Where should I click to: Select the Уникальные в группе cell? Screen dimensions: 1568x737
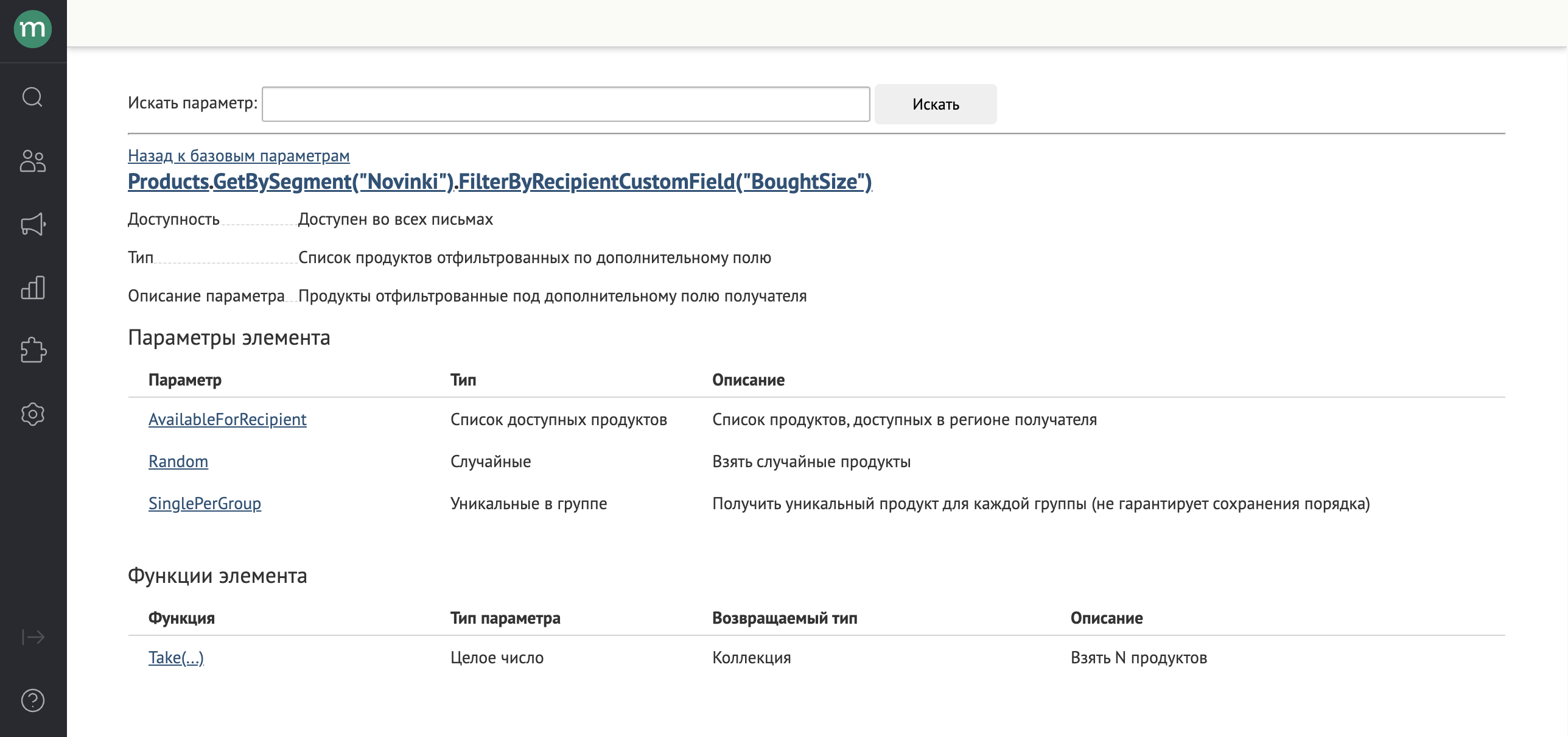pyautogui.click(x=529, y=504)
